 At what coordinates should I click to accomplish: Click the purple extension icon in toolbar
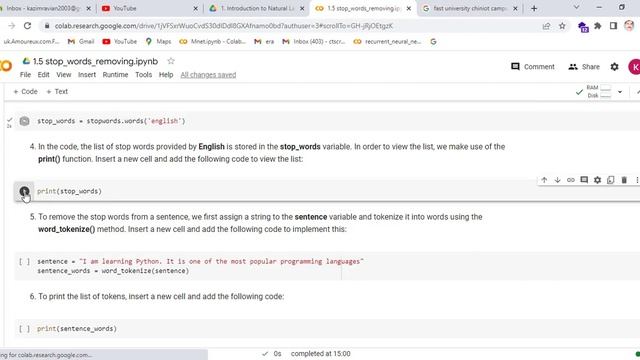coord(583,27)
